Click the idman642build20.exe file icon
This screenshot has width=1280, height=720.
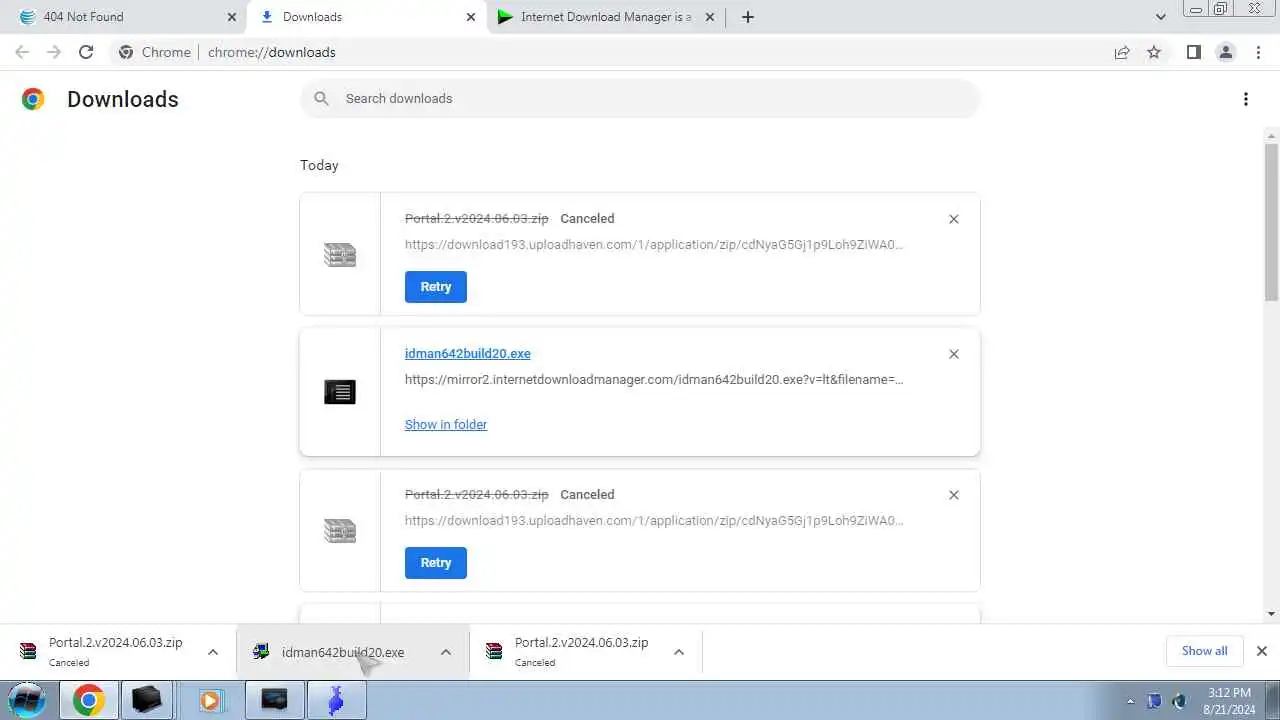click(x=340, y=392)
